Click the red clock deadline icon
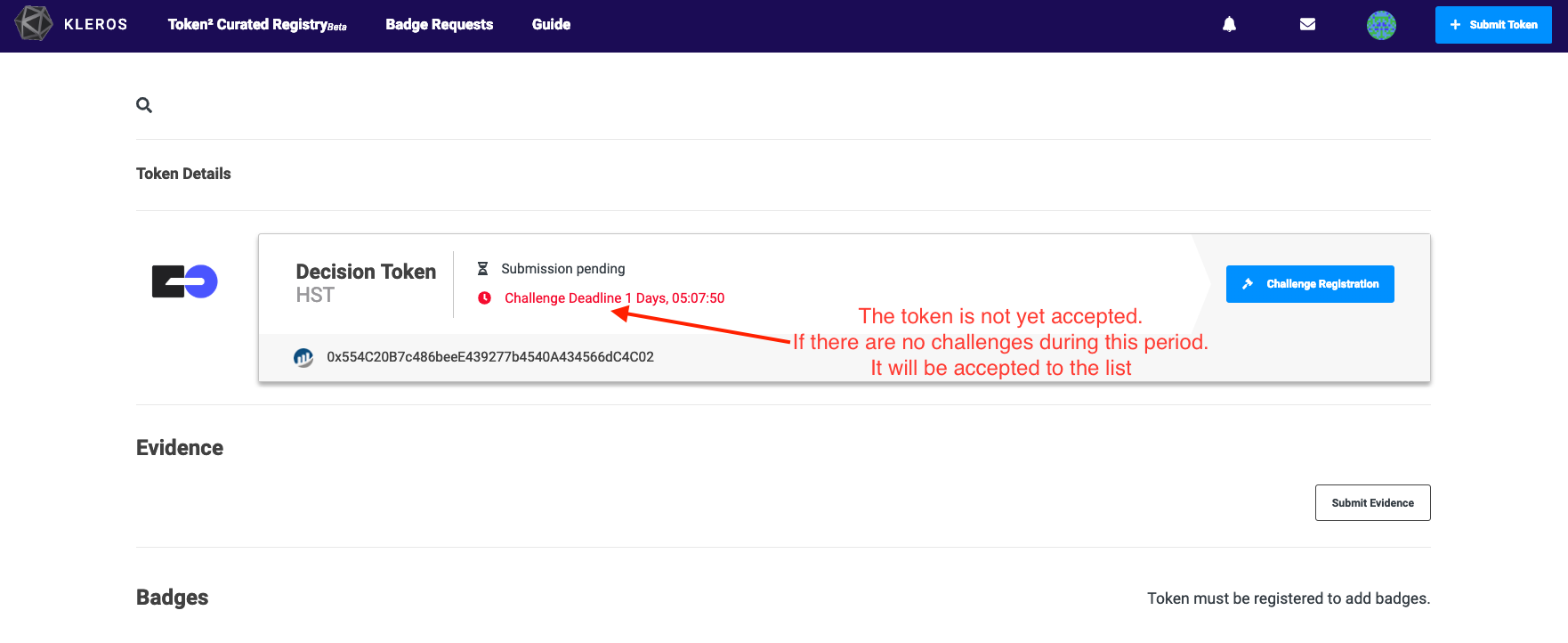This screenshot has height=643, width=1568. [x=484, y=297]
